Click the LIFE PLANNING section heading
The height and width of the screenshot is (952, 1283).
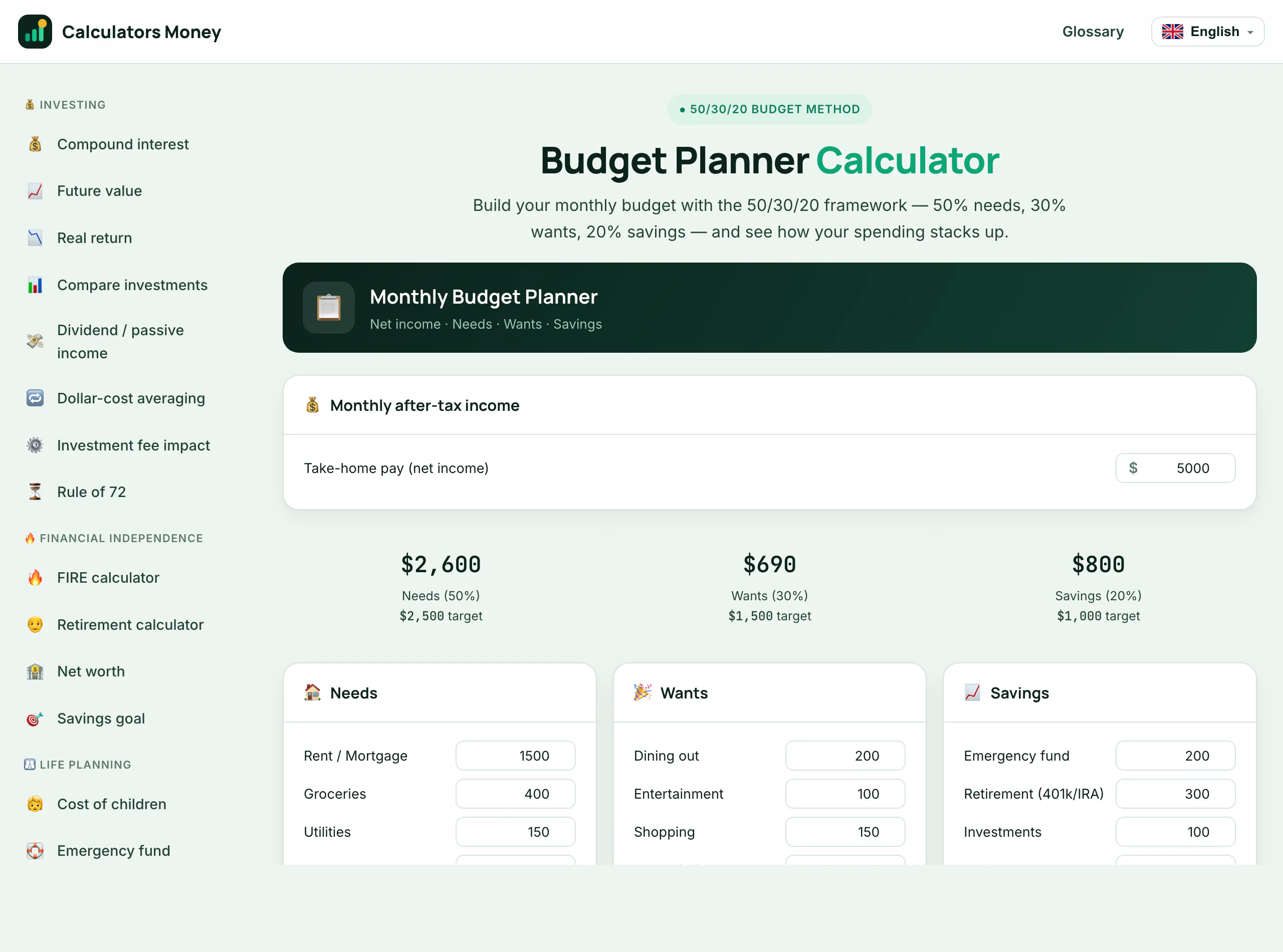(x=78, y=764)
